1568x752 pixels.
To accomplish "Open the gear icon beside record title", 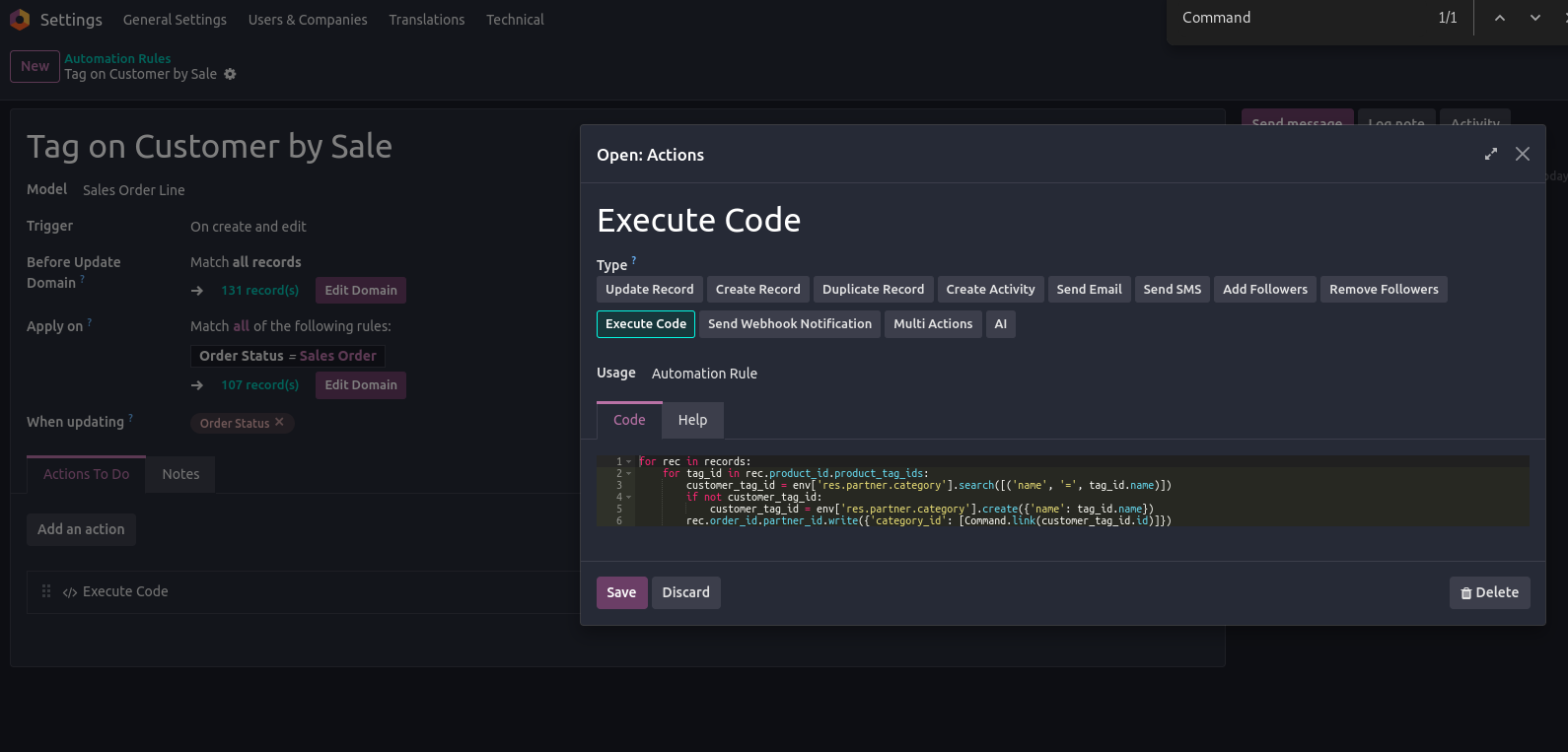I will pos(230,74).
